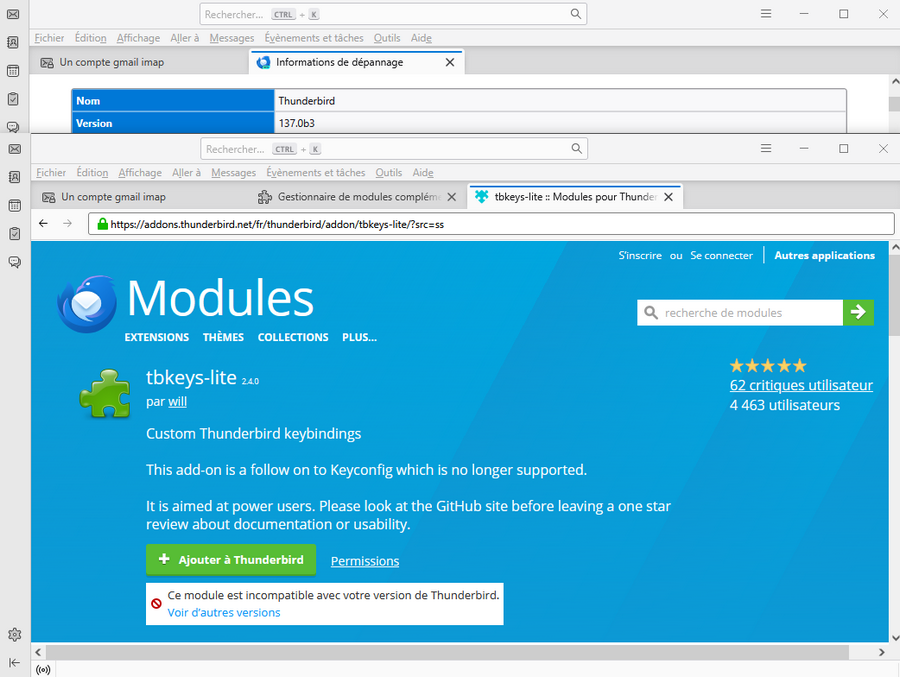Open Address Book icon in back window sidebar
The width and height of the screenshot is (900, 677).
[13, 42]
